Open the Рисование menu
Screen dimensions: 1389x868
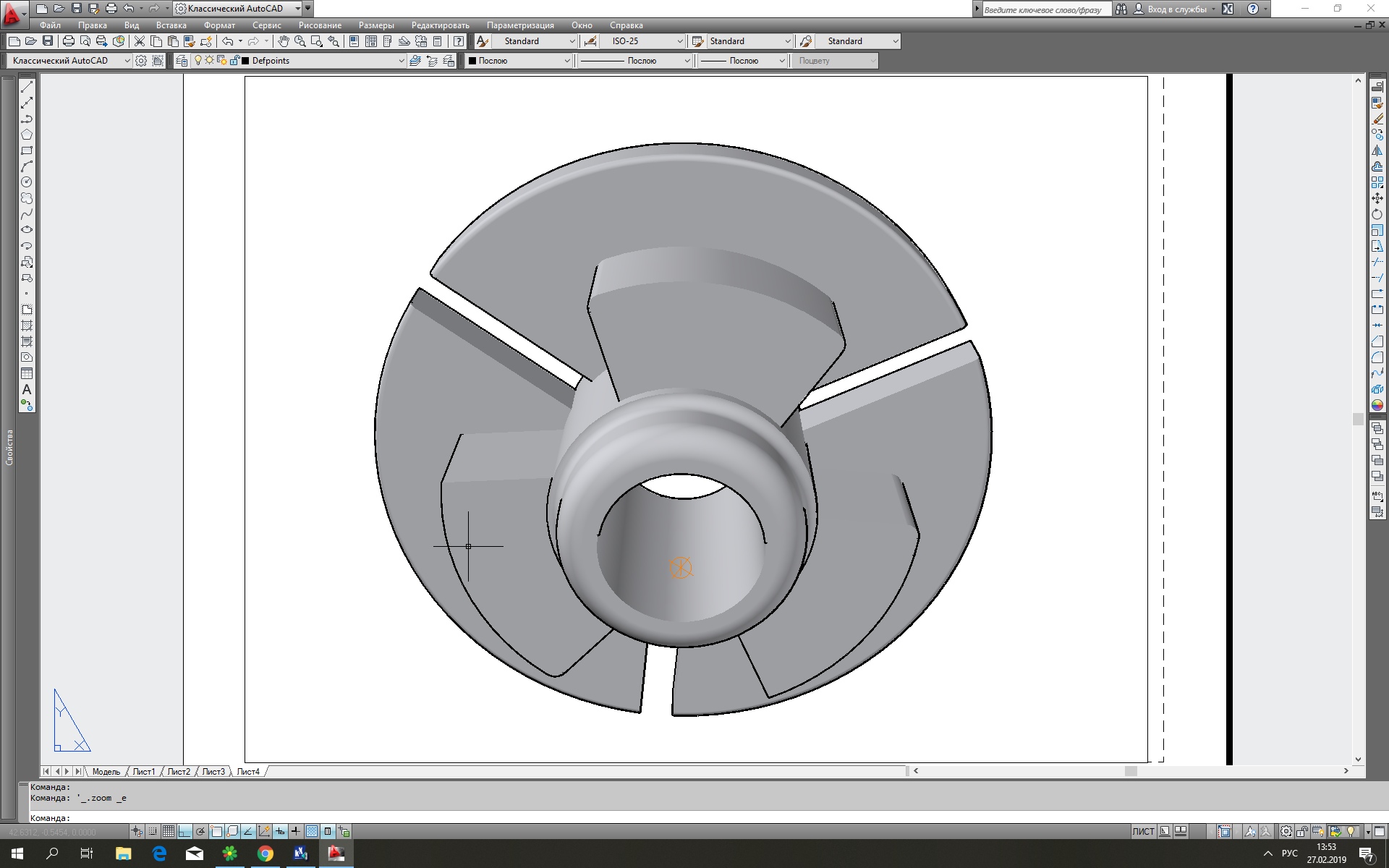click(319, 25)
